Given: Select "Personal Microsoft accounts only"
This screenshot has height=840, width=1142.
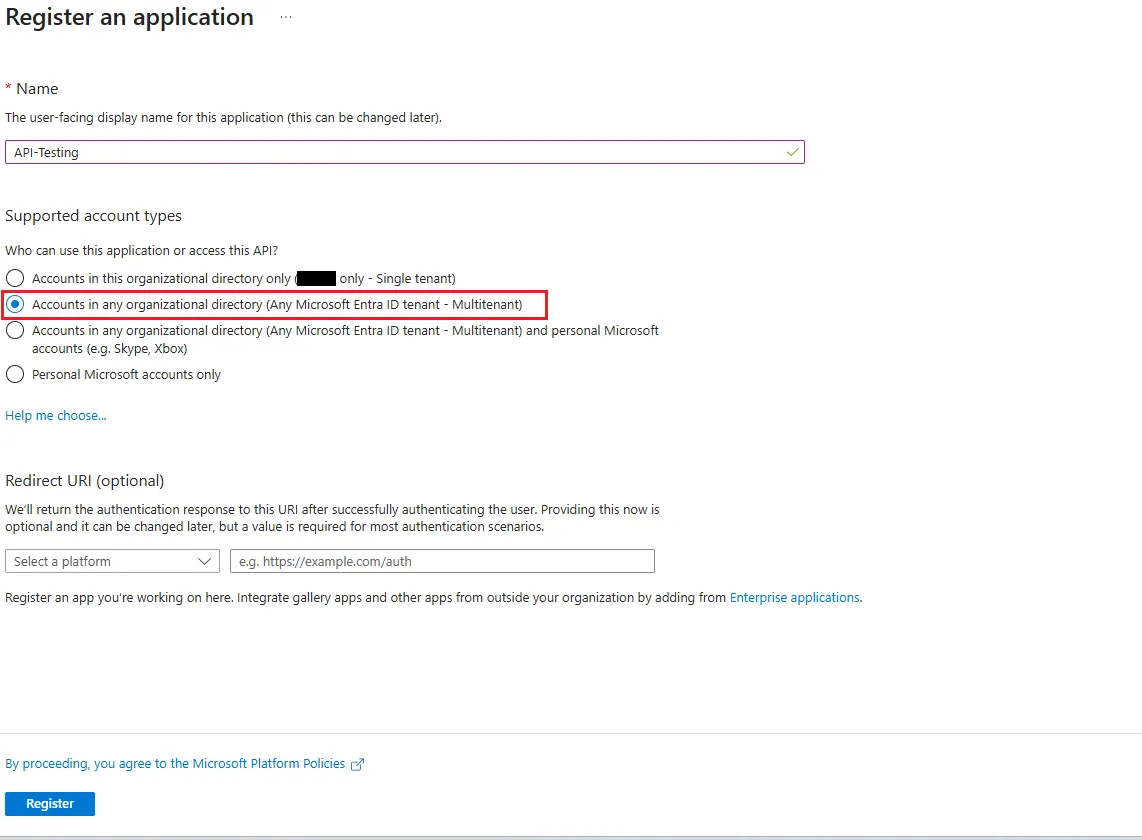Looking at the screenshot, I should [x=126, y=374].
